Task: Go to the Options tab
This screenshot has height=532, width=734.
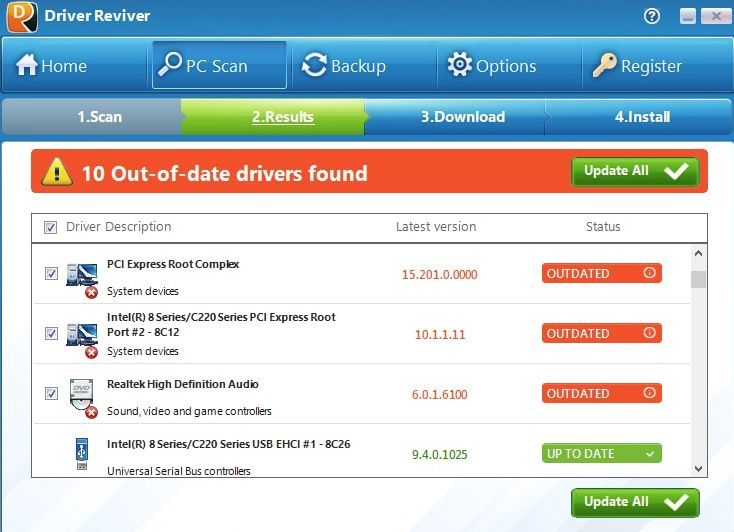Action: [x=509, y=65]
